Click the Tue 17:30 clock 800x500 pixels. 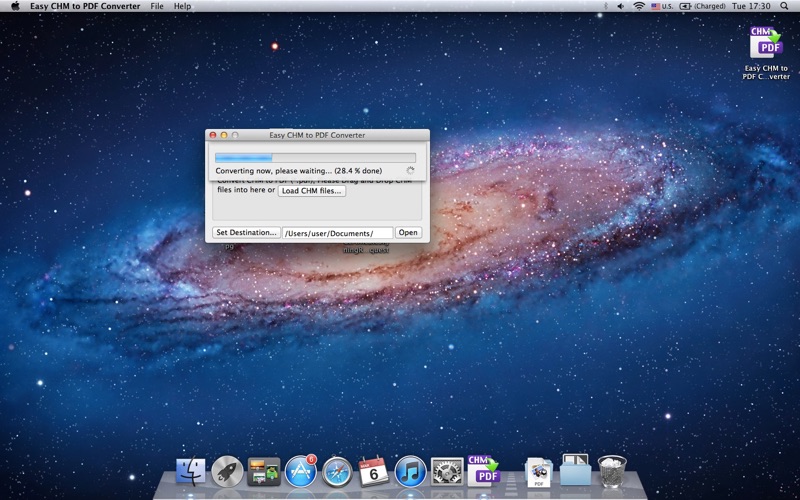point(751,6)
